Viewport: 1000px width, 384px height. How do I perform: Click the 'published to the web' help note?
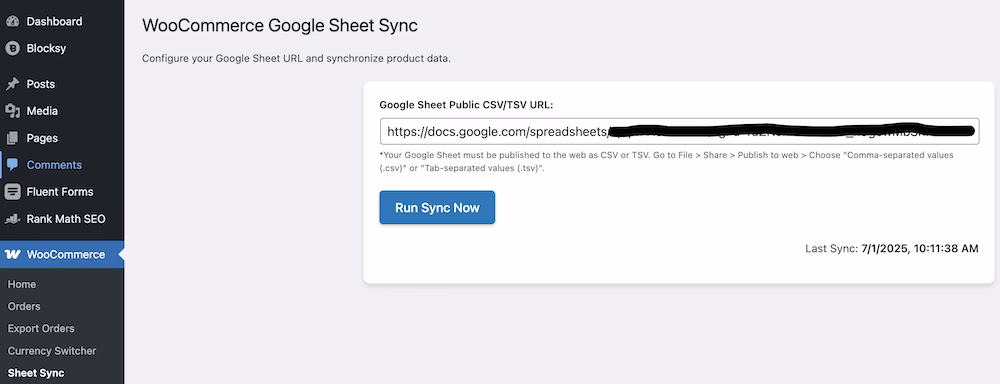pyautogui.click(x=666, y=162)
